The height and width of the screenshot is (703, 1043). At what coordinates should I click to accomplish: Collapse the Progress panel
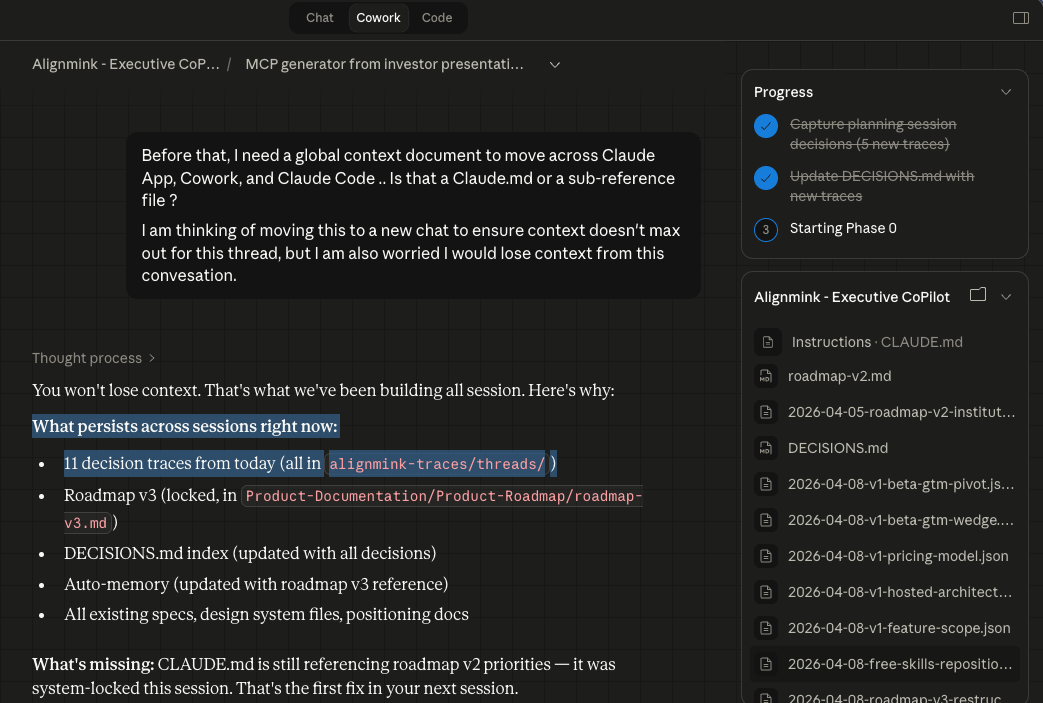pyautogui.click(x=1006, y=92)
